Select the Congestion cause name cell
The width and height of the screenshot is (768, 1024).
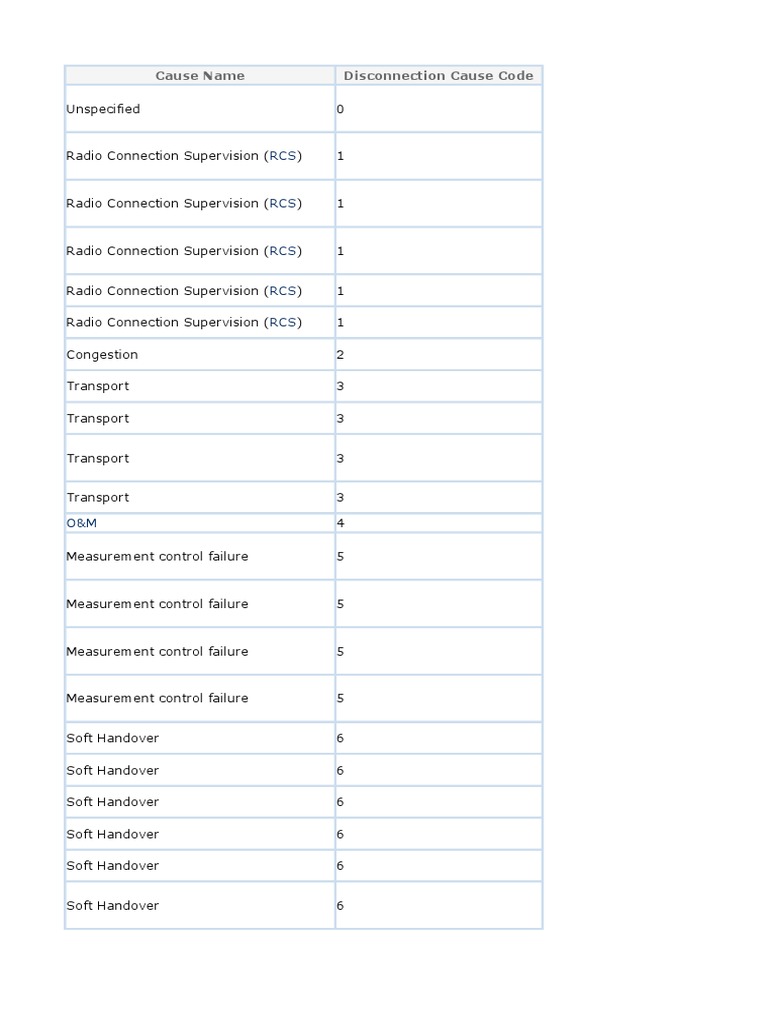[200, 355]
